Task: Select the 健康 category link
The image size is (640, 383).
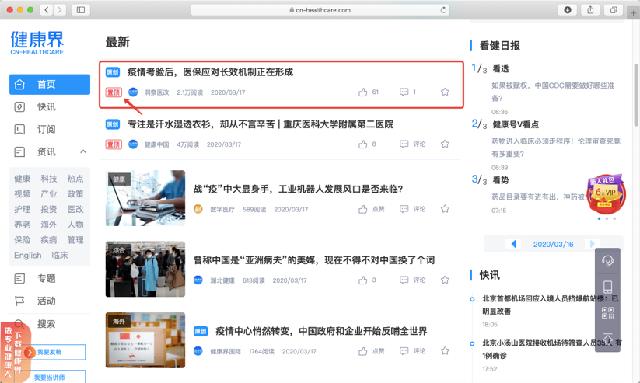Action: coord(22,179)
